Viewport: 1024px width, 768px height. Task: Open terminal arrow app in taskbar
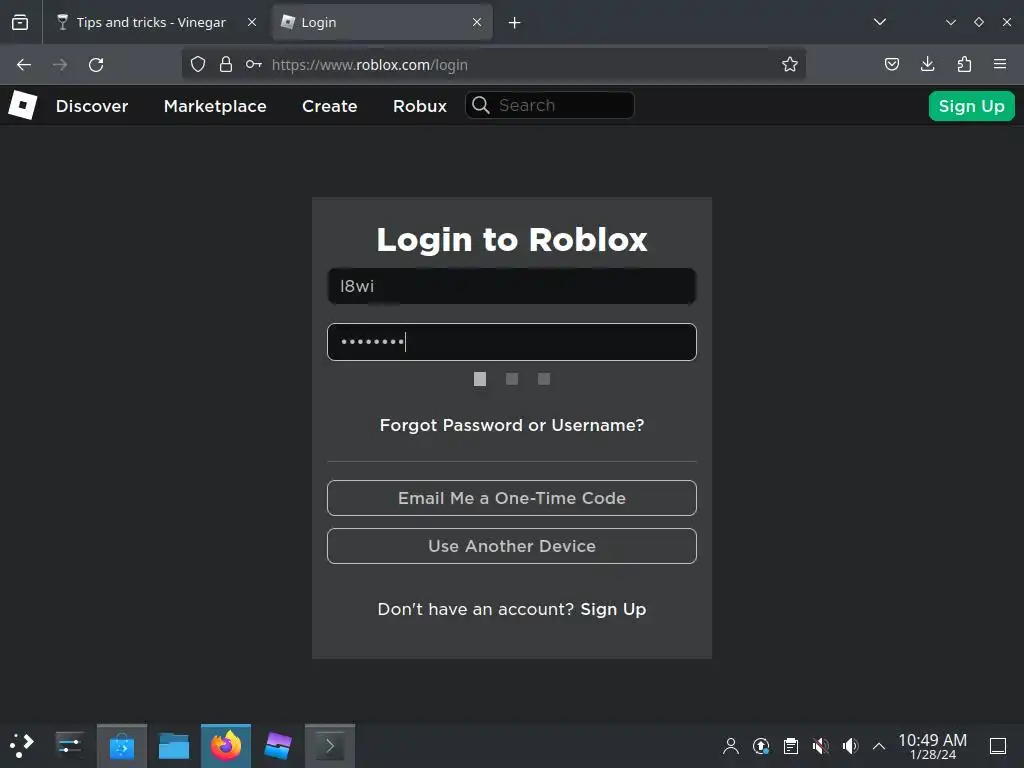click(x=330, y=746)
